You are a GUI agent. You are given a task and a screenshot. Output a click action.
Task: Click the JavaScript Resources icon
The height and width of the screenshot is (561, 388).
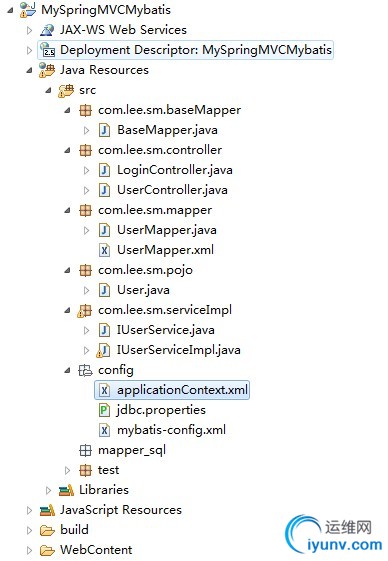click(x=47, y=510)
